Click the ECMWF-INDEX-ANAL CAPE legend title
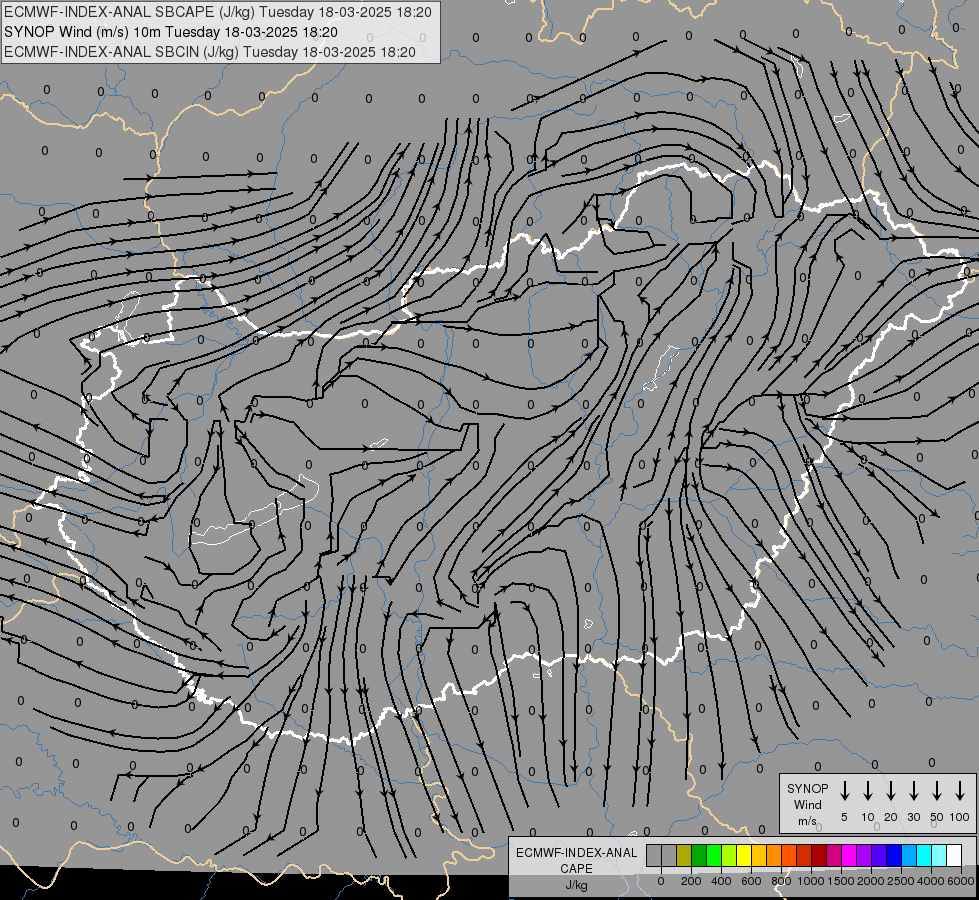Viewport: 979px width, 900px height. 576,860
